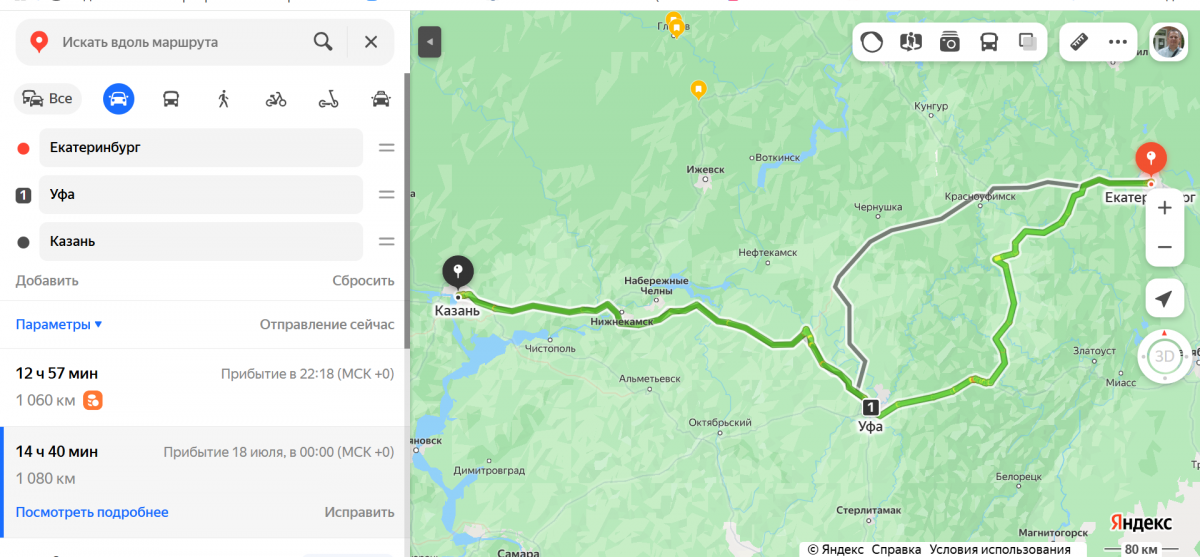The width and height of the screenshot is (1200, 557).
Task: Clear the route search with X
Action: [371, 42]
